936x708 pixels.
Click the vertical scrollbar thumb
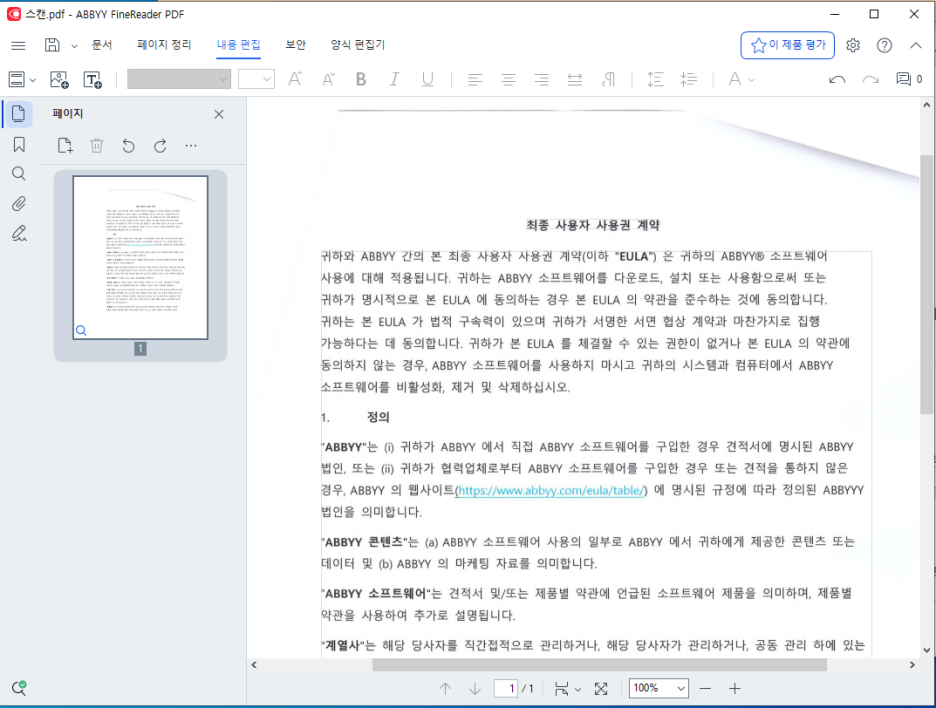tap(926, 285)
